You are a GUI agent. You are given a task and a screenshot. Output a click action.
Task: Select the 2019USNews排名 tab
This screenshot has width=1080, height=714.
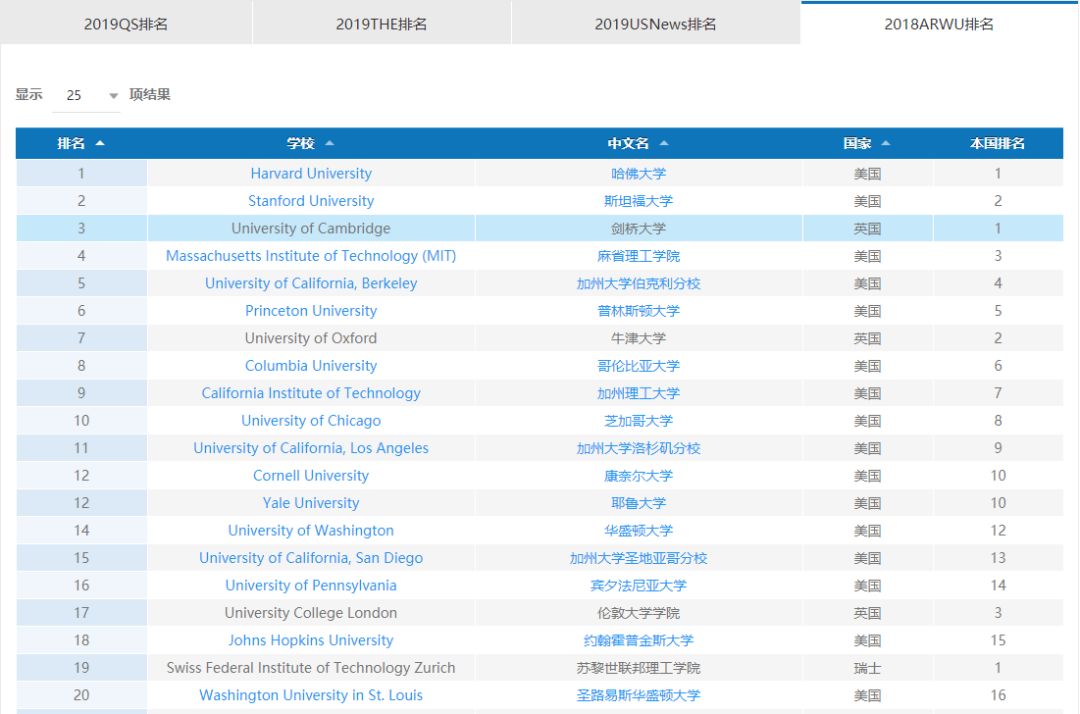[x=656, y=24]
